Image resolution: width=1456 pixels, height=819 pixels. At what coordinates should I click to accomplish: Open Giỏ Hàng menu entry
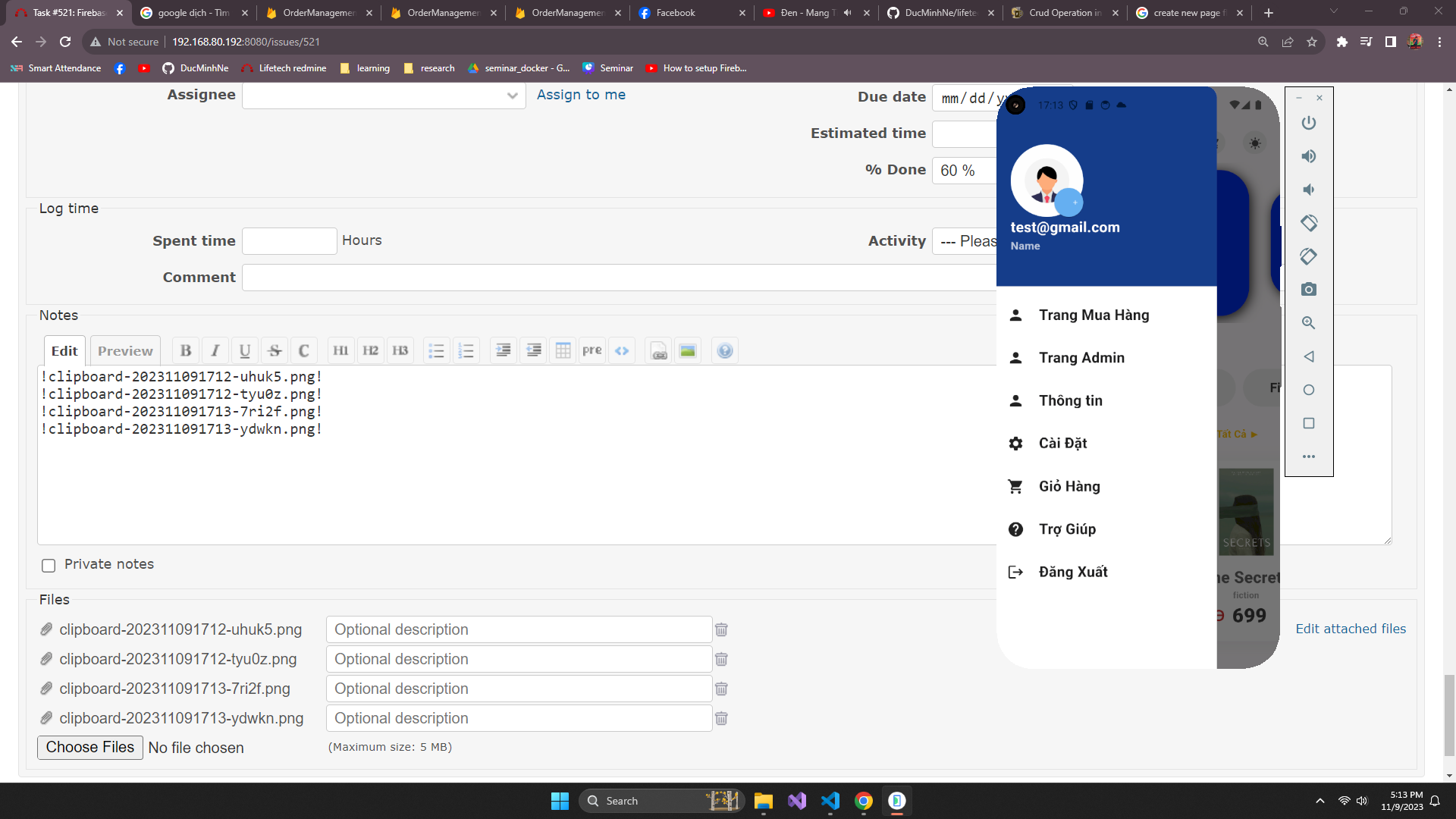click(x=1069, y=486)
